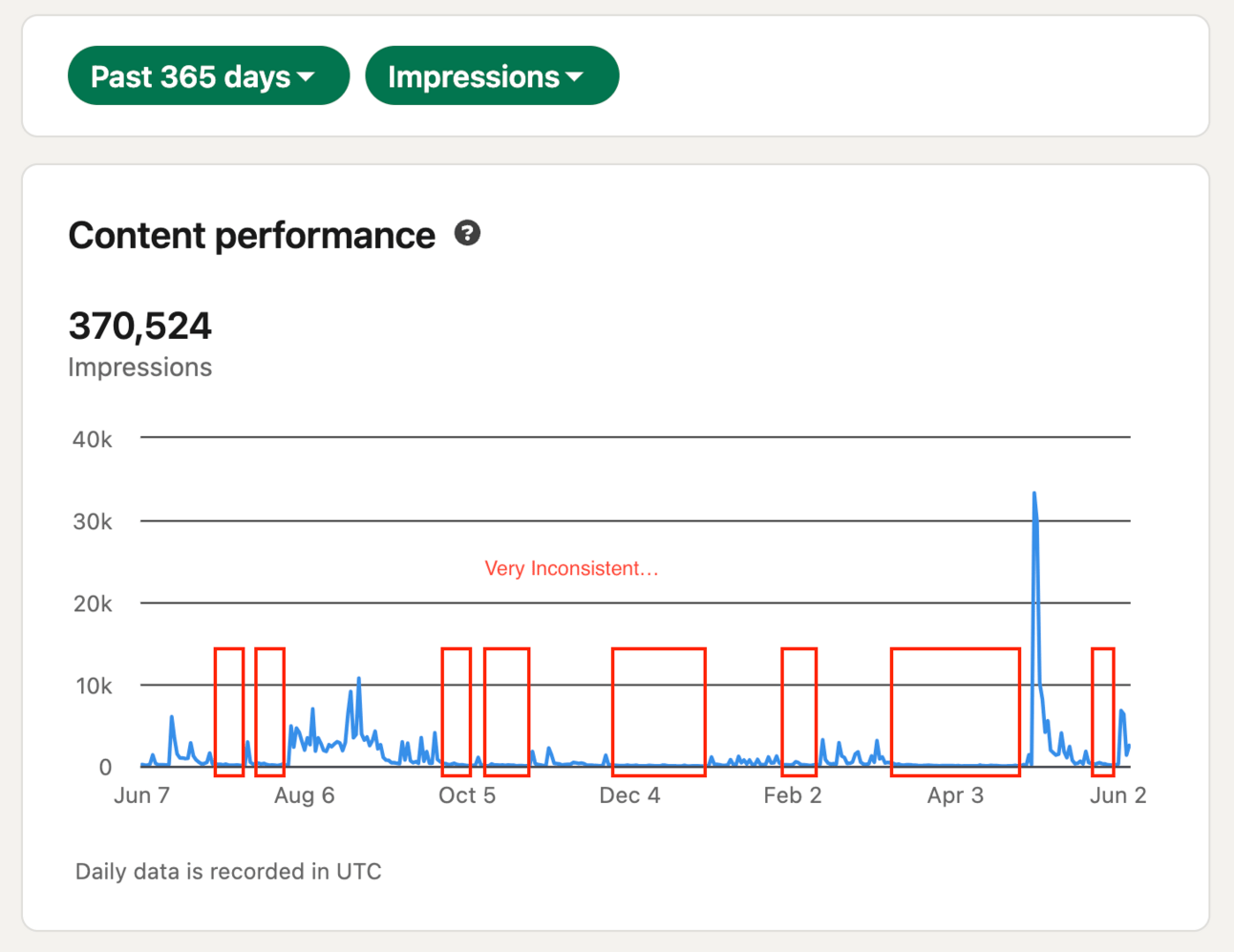Click the 0 y-axis label
This screenshot has height=952, width=1234.
tap(105, 767)
